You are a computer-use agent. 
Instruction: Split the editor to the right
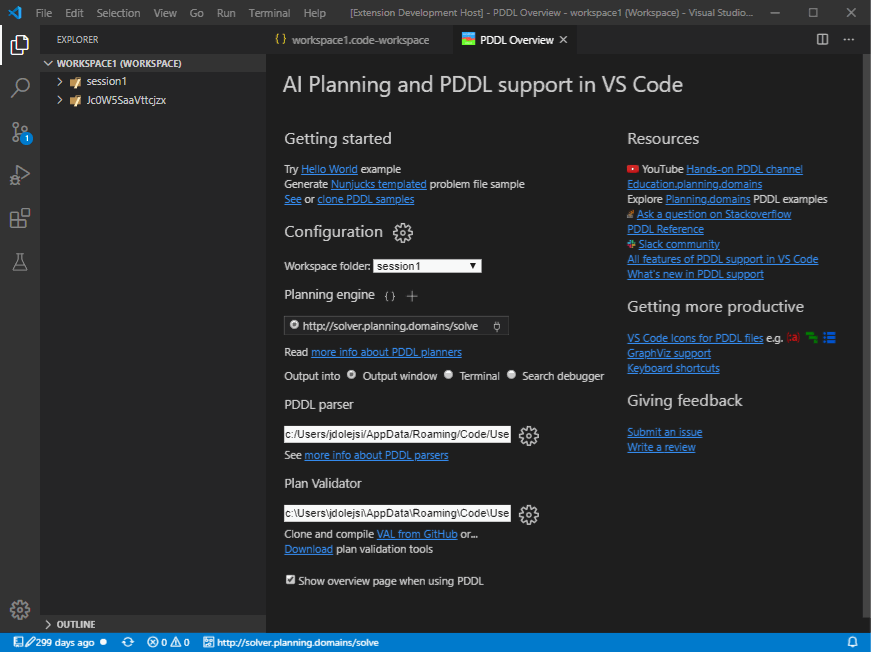(x=823, y=39)
